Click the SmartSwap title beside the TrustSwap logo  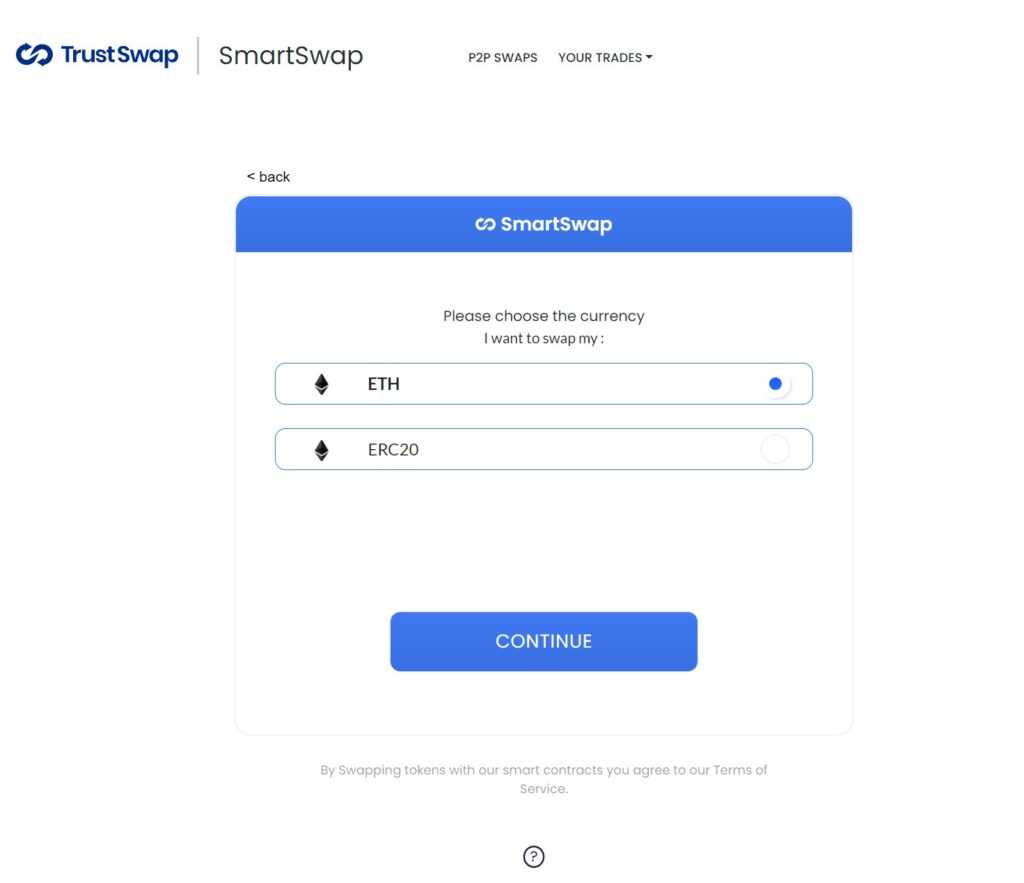click(290, 56)
